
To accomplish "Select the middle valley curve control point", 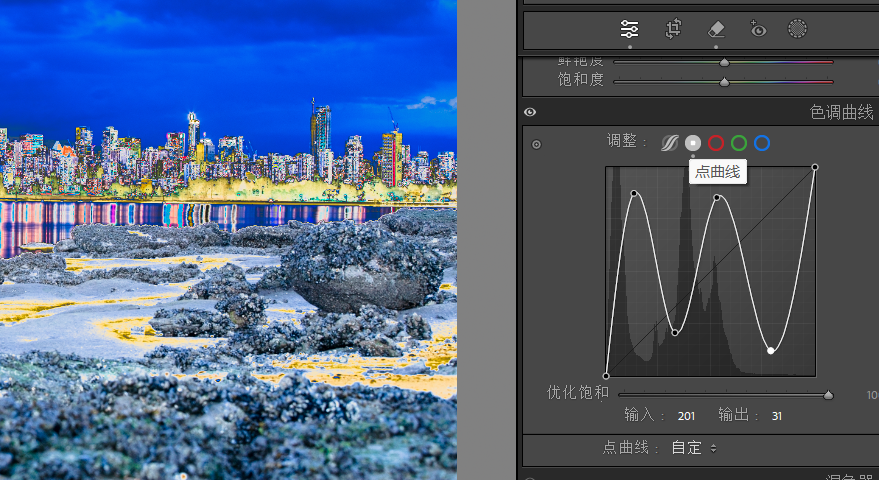I will 675,333.
